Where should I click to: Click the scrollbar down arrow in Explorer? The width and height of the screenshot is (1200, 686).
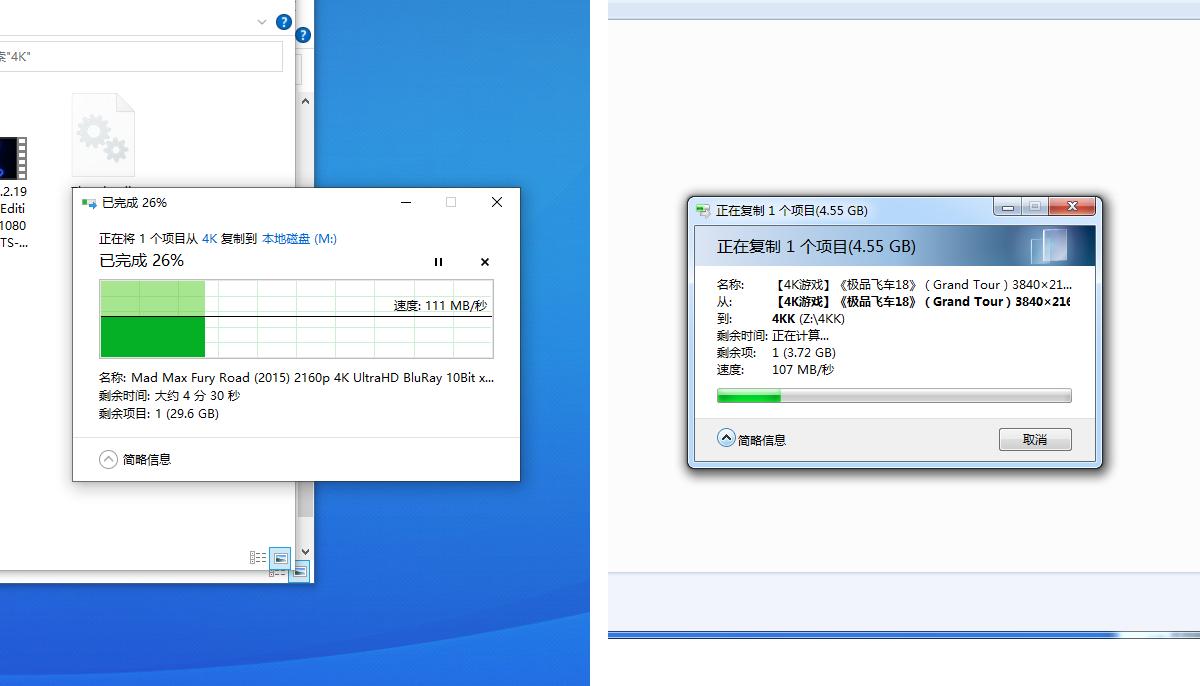(305, 550)
